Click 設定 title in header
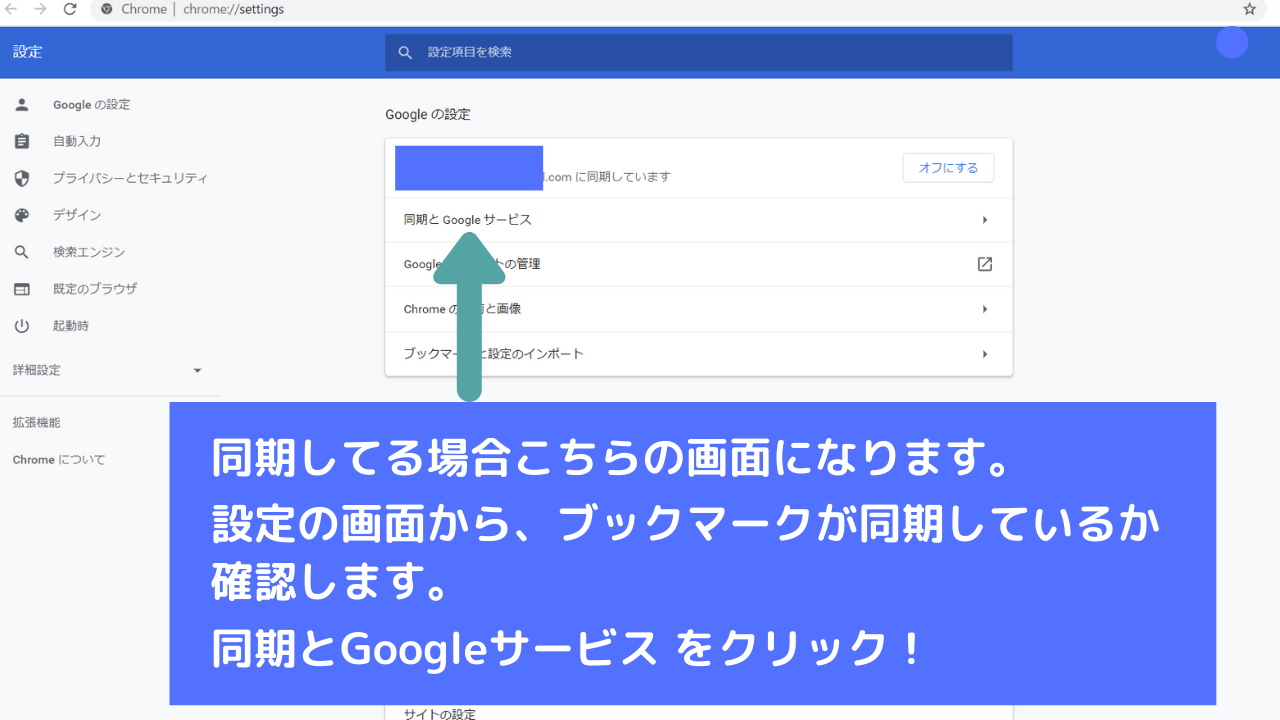Screen dimensions: 1280x720 coord(28,52)
